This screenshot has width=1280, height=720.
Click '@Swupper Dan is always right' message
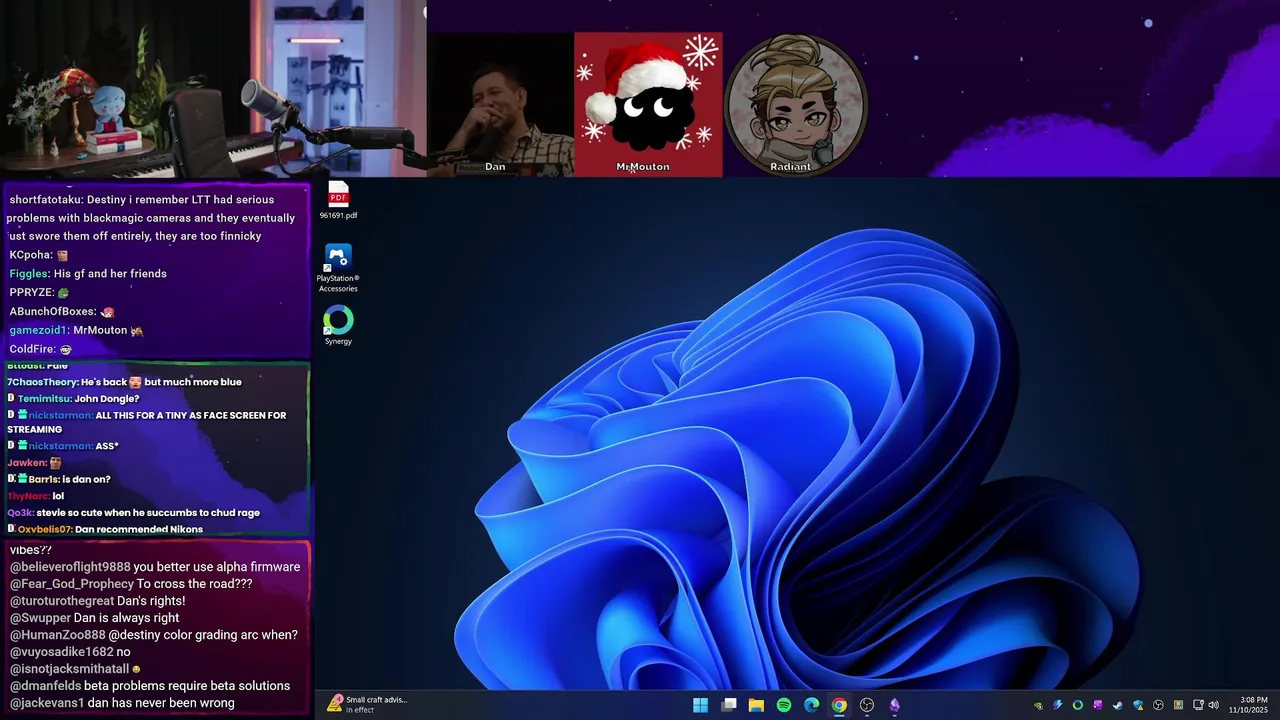[x=94, y=618]
